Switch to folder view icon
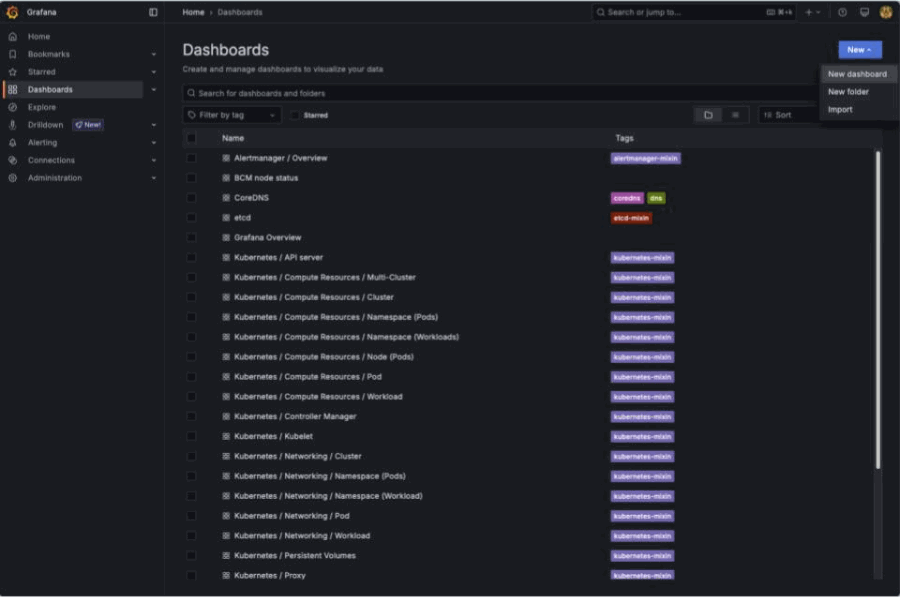Screen dimensions: 900x598 pos(708,115)
